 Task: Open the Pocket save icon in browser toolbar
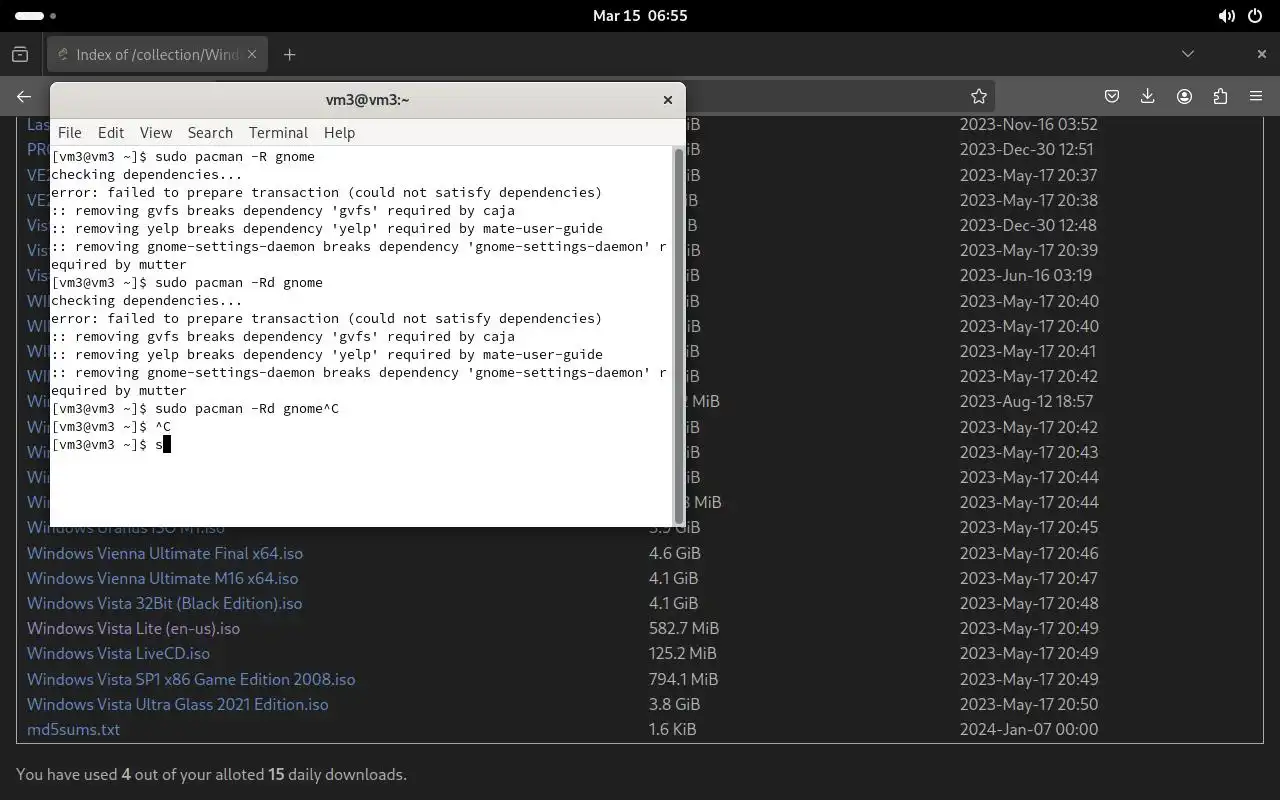pyautogui.click(x=1112, y=96)
